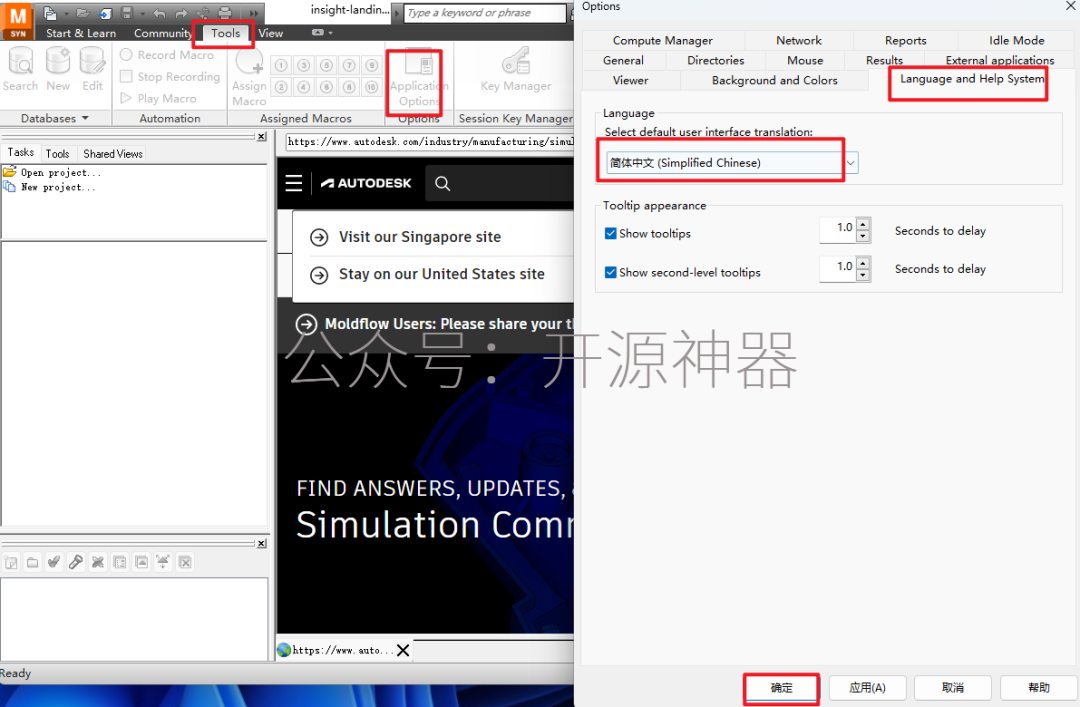Screen dimensions: 1080x707
Task: Click assigned macro button 10
Action: pos(372,87)
